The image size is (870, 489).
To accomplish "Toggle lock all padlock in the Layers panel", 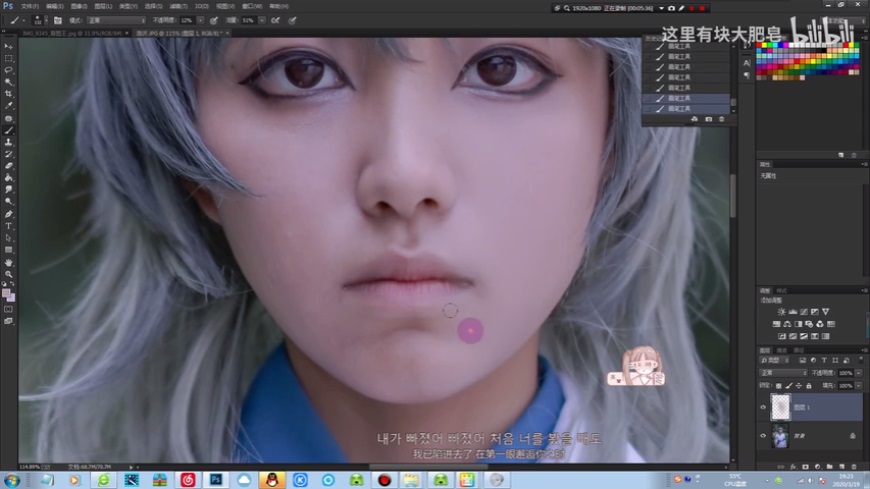I will point(808,386).
